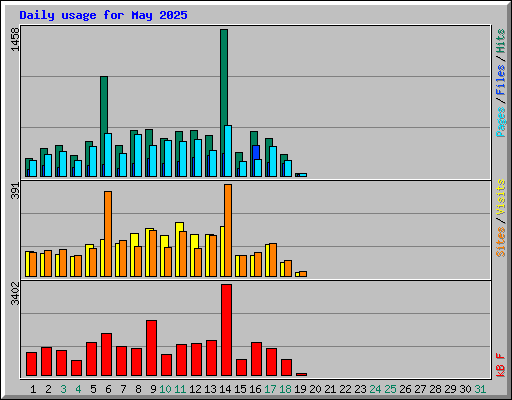Click the green day 18 weekend label

(285, 389)
